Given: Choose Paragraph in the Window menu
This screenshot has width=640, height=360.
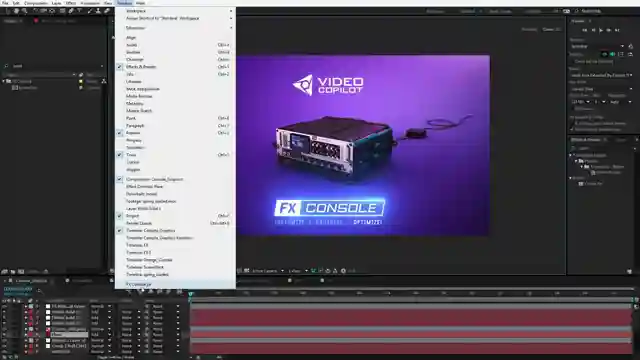Looking at the screenshot, I should pos(175,126).
